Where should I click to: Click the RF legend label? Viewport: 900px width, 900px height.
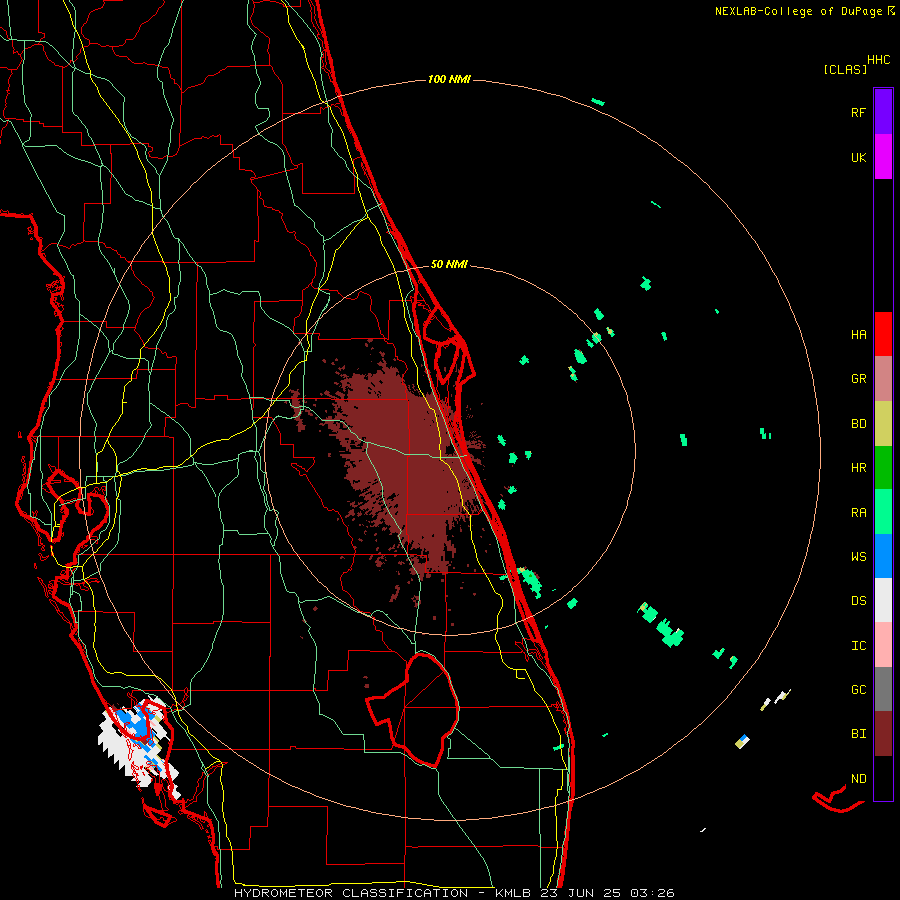click(858, 113)
